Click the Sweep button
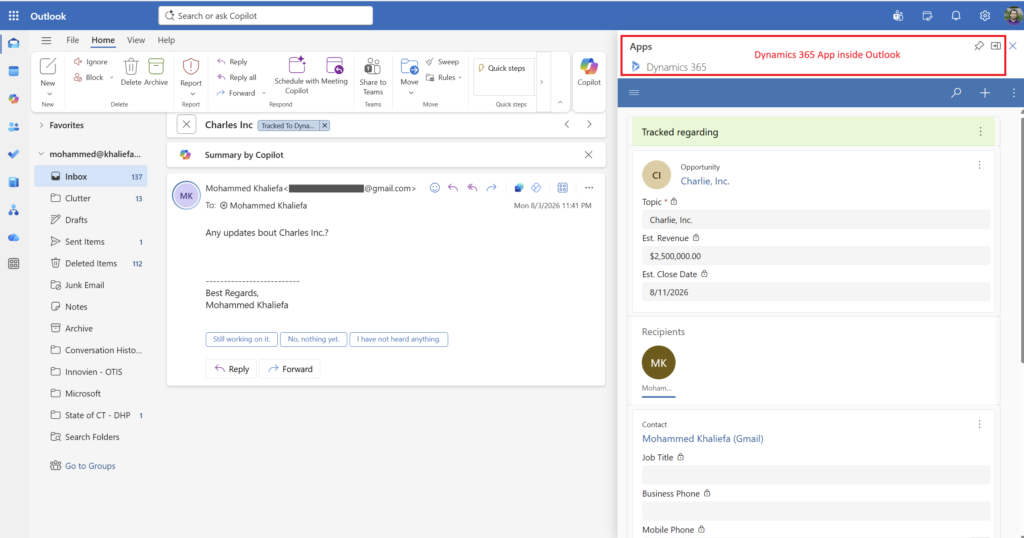The height and width of the screenshot is (538, 1024). 442,61
